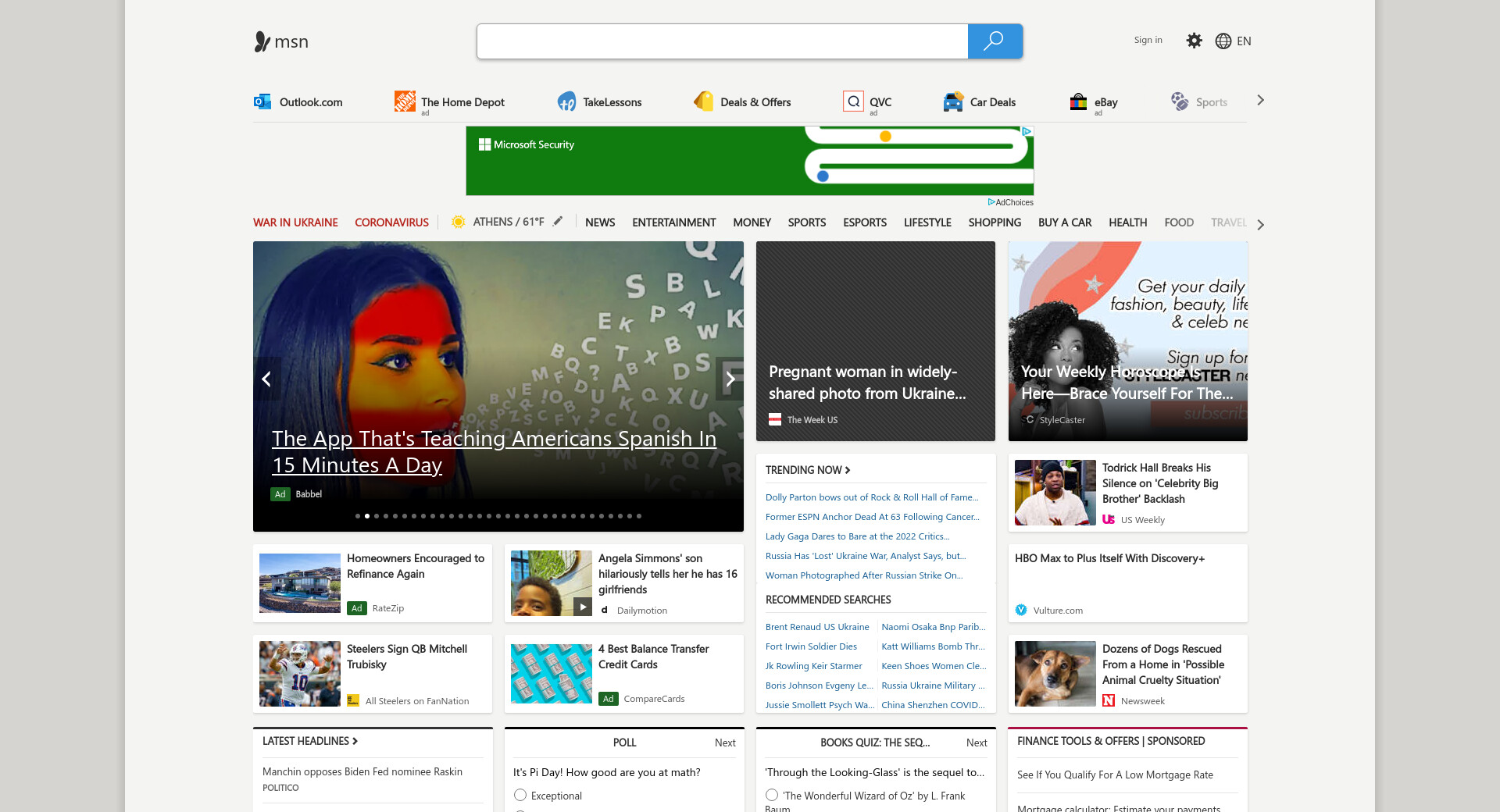Open the Car Deals shortcut icon

(953, 101)
